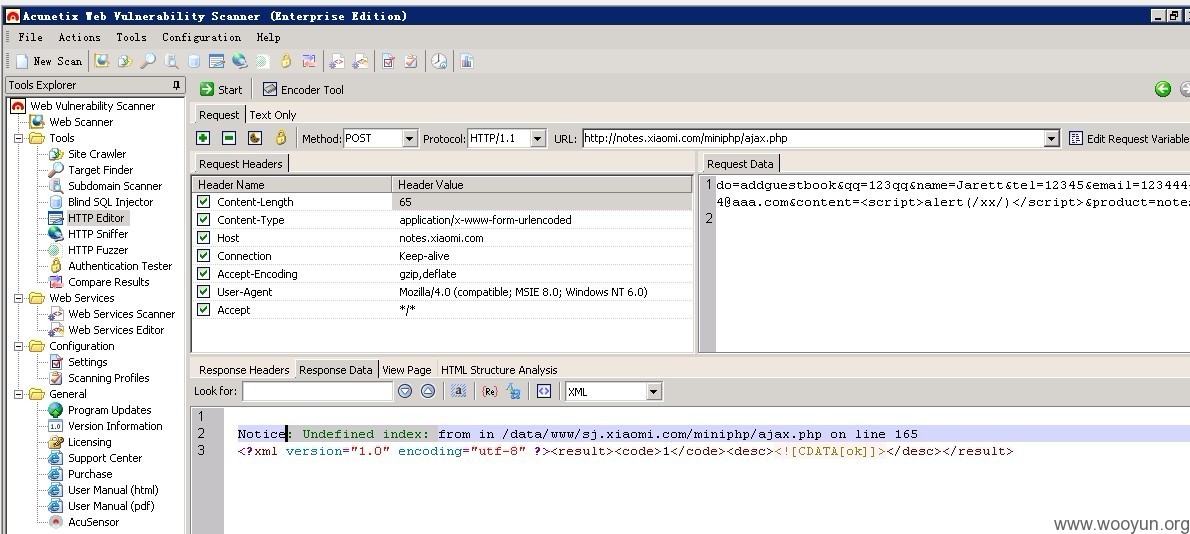This screenshot has height=534, width=1190.
Task: Uncheck the User-Agent header checkbox
Action: coord(203,292)
